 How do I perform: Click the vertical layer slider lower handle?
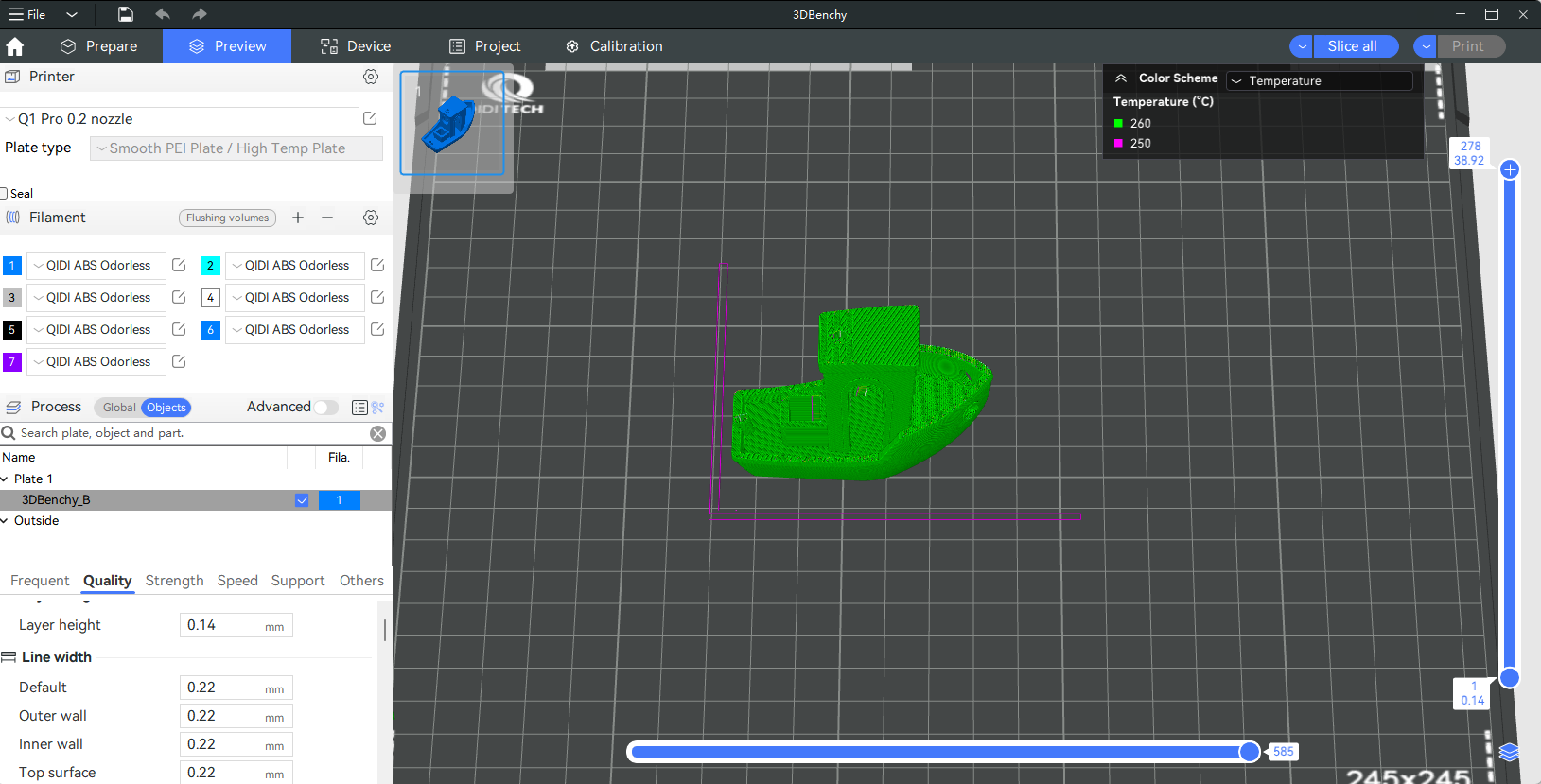(1510, 677)
